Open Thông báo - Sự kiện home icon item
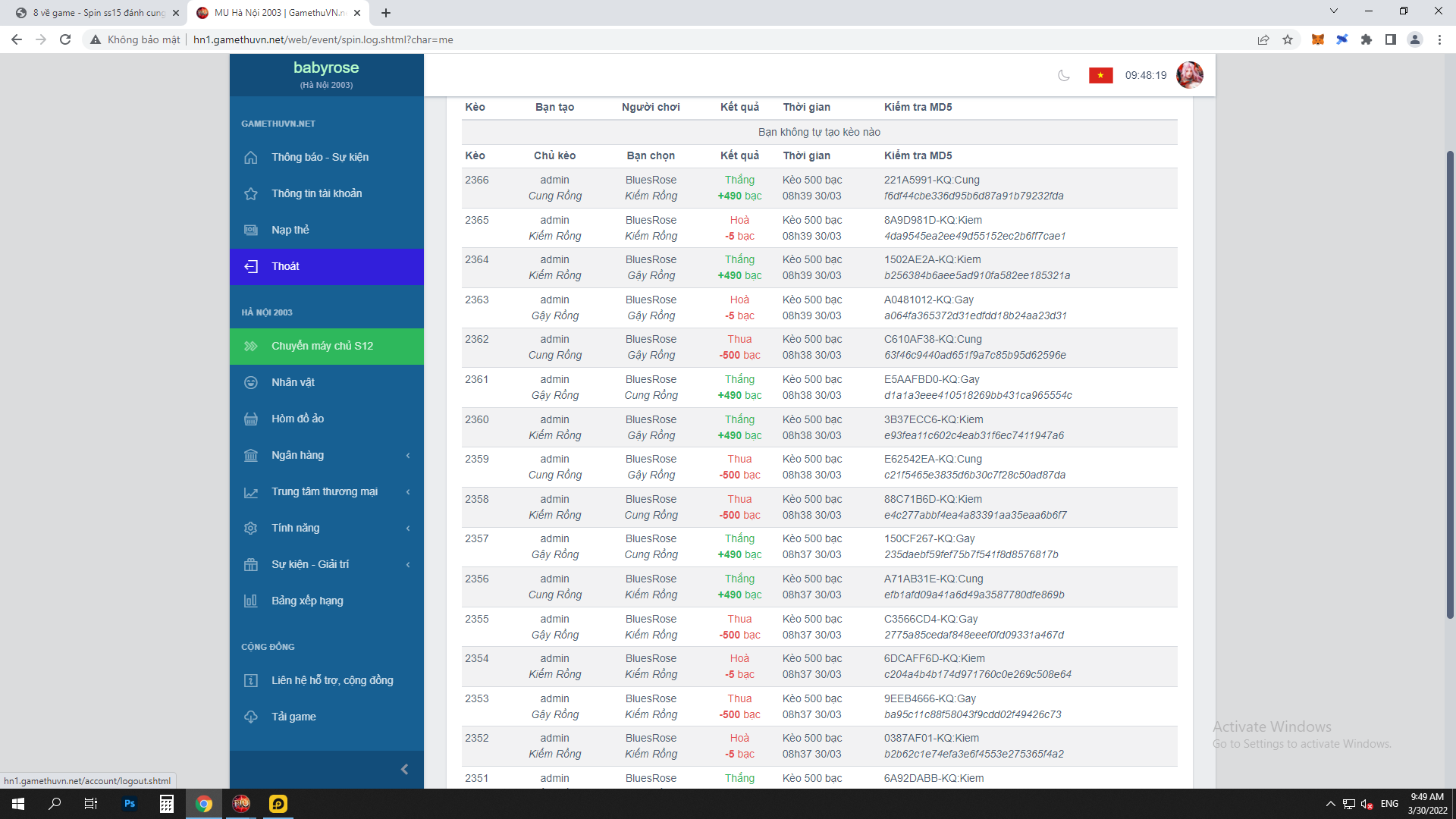 click(x=319, y=157)
